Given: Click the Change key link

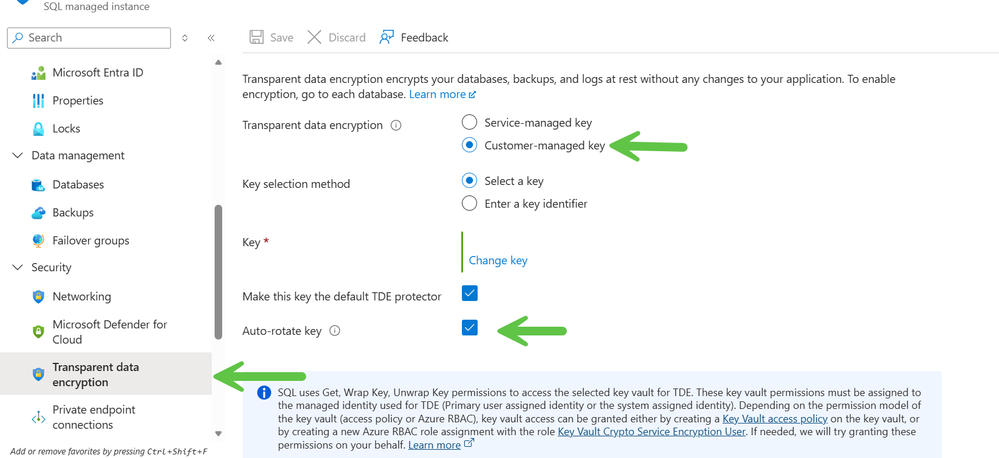Looking at the screenshot, I should point(498,261).
